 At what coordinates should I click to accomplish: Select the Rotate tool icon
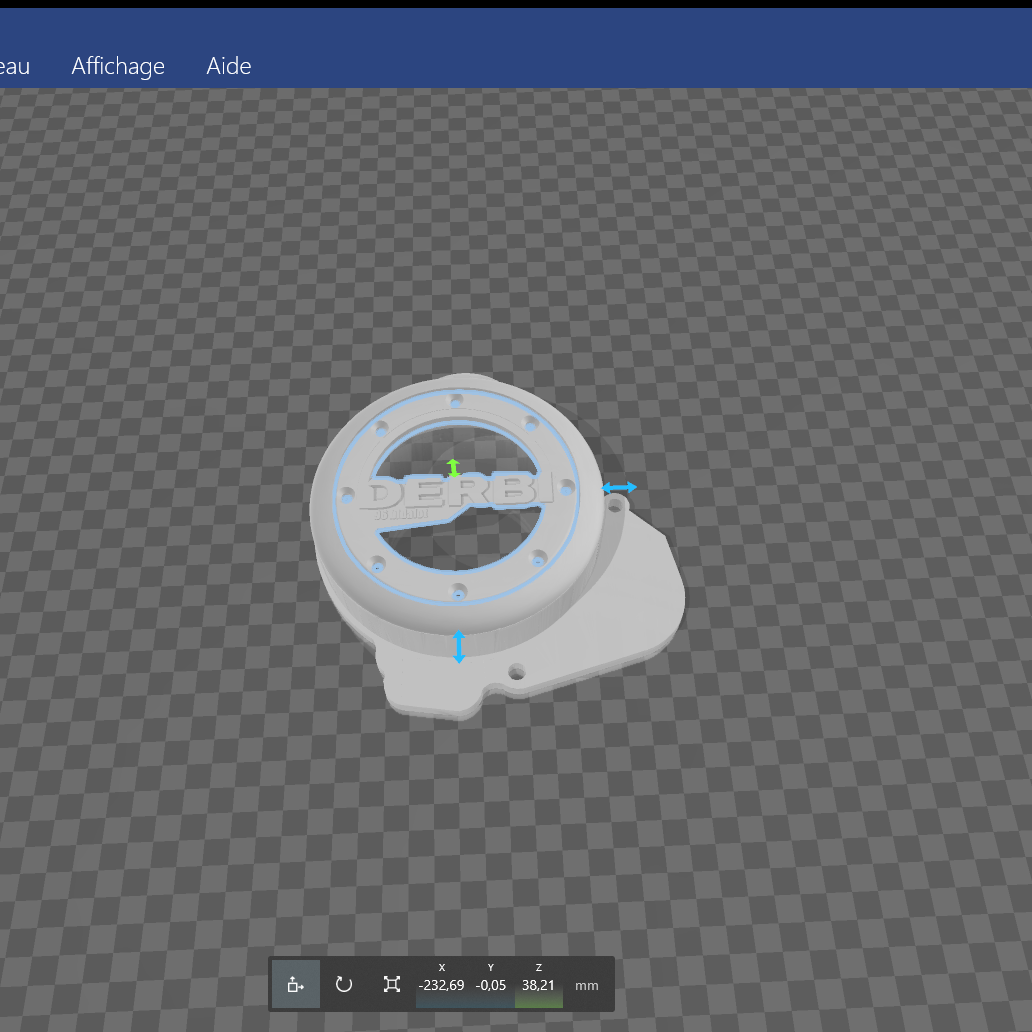tap(344, 984)
